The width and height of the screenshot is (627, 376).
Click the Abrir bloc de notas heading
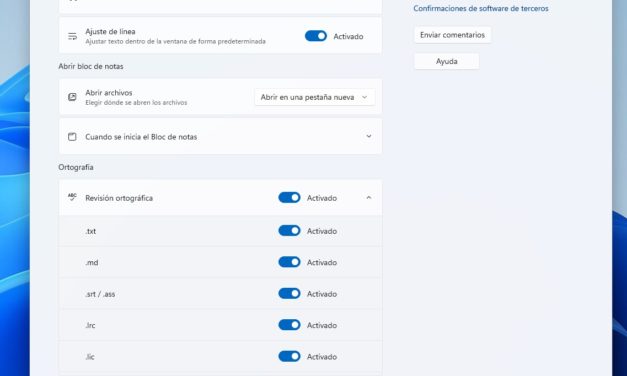pos(91,66)
